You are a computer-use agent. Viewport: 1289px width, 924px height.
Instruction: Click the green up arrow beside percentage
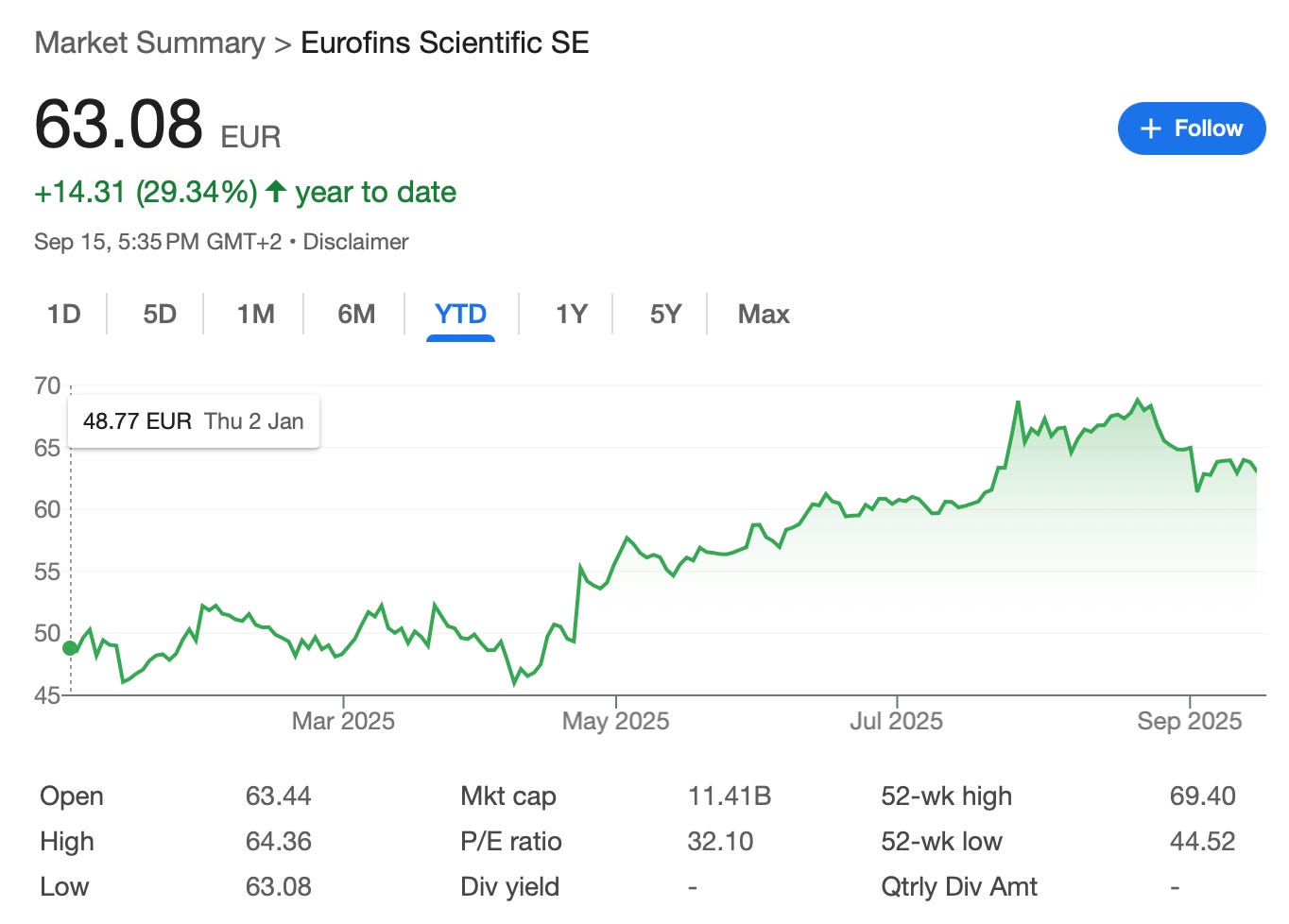[276, 192]
